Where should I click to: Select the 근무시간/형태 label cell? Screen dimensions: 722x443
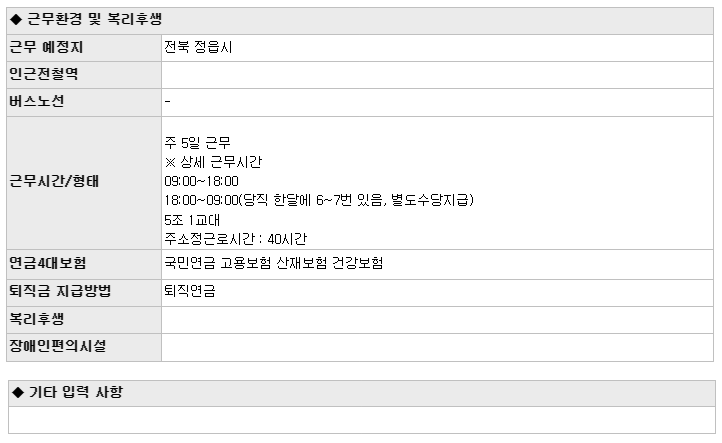[84, 183]
